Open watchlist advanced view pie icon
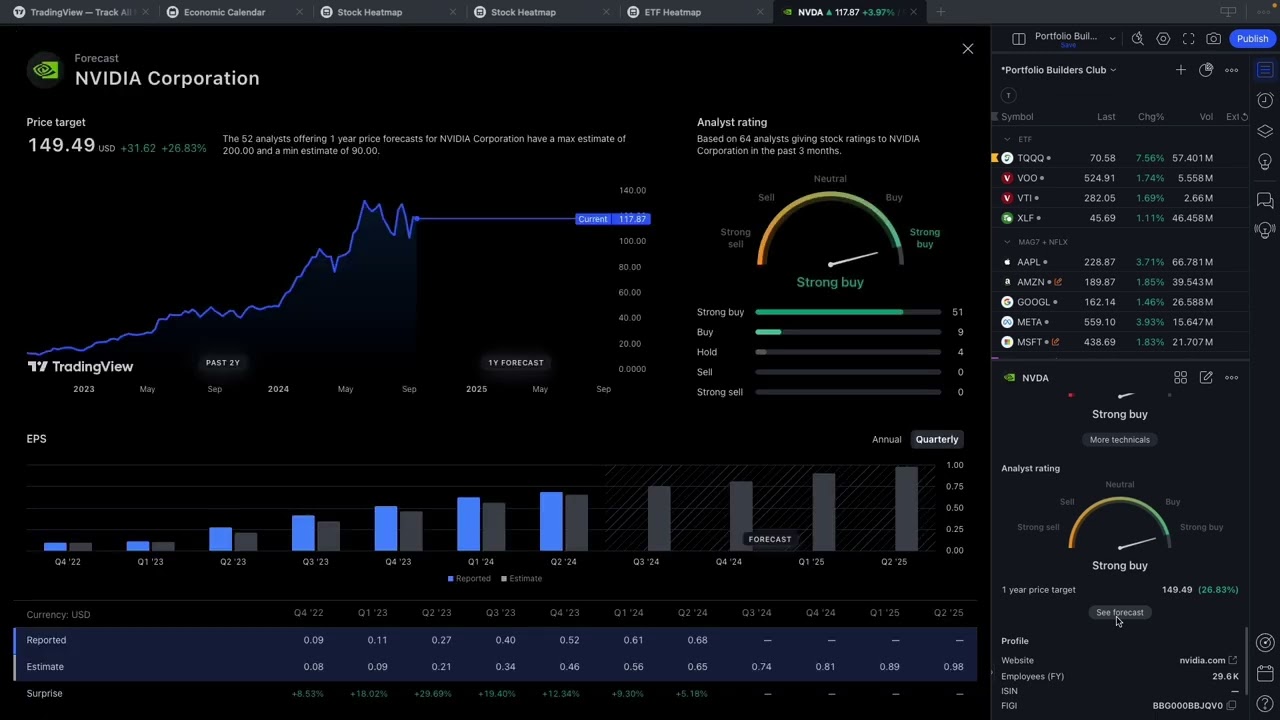This screenshot has height=720, width=1280. point(1206,70)
